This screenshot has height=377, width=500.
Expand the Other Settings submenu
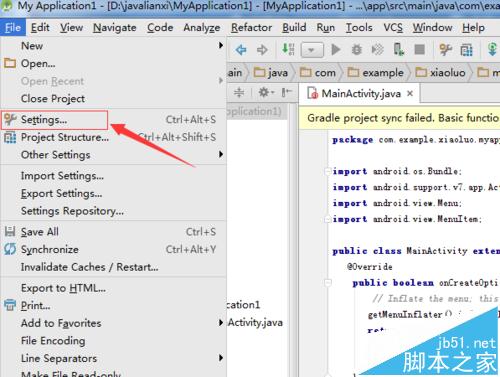coord(113,155)
